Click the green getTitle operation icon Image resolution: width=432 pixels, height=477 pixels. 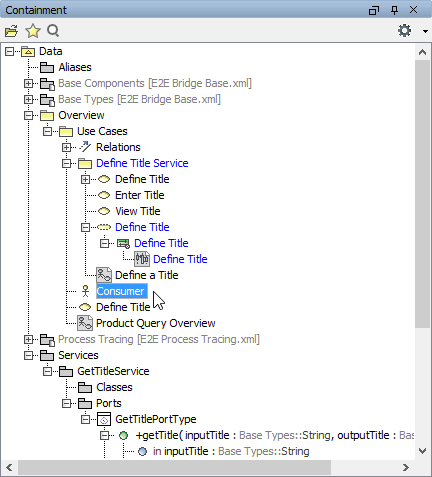(123, 435)
